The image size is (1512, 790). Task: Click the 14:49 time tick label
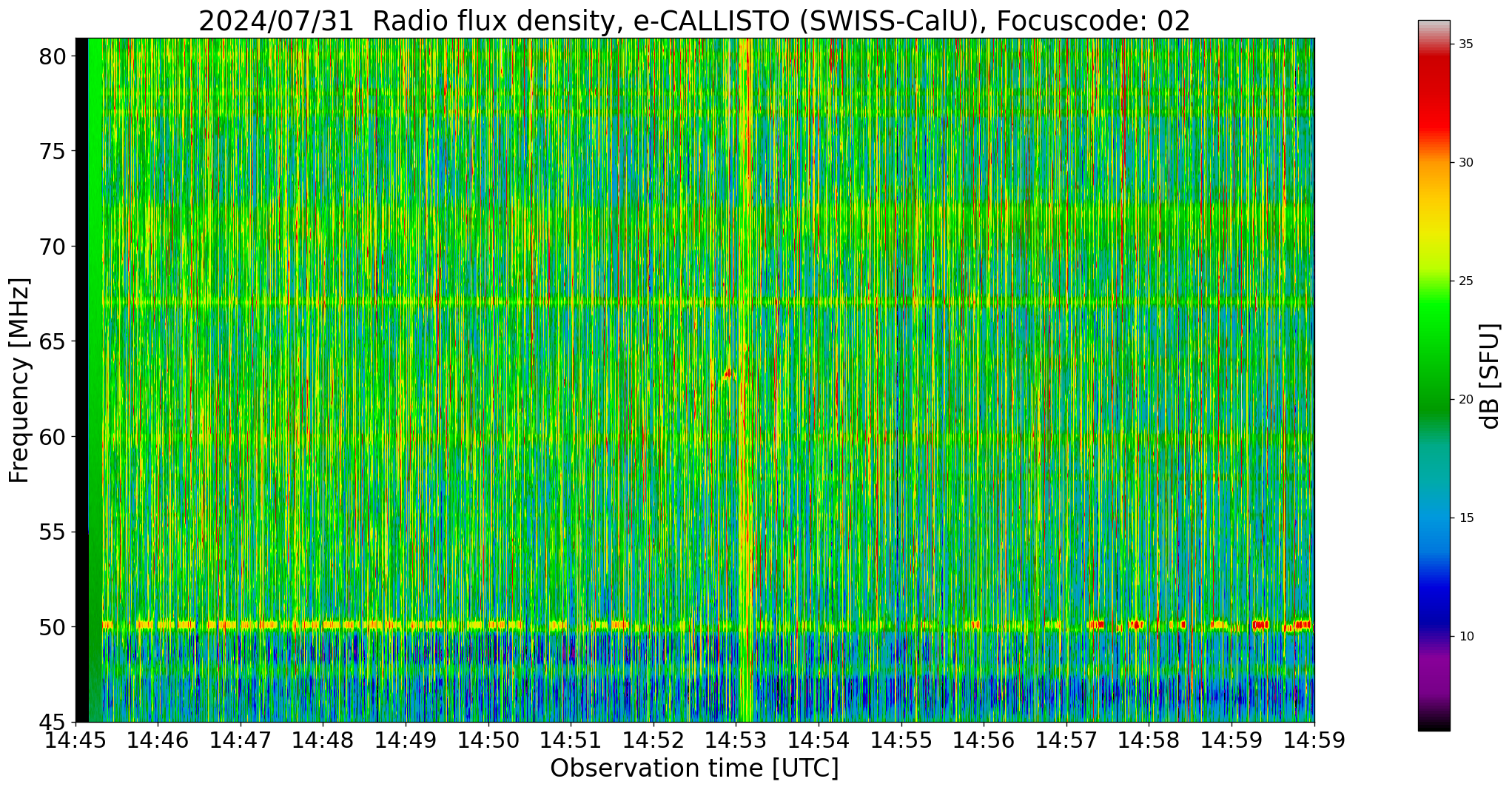(406, 740)
